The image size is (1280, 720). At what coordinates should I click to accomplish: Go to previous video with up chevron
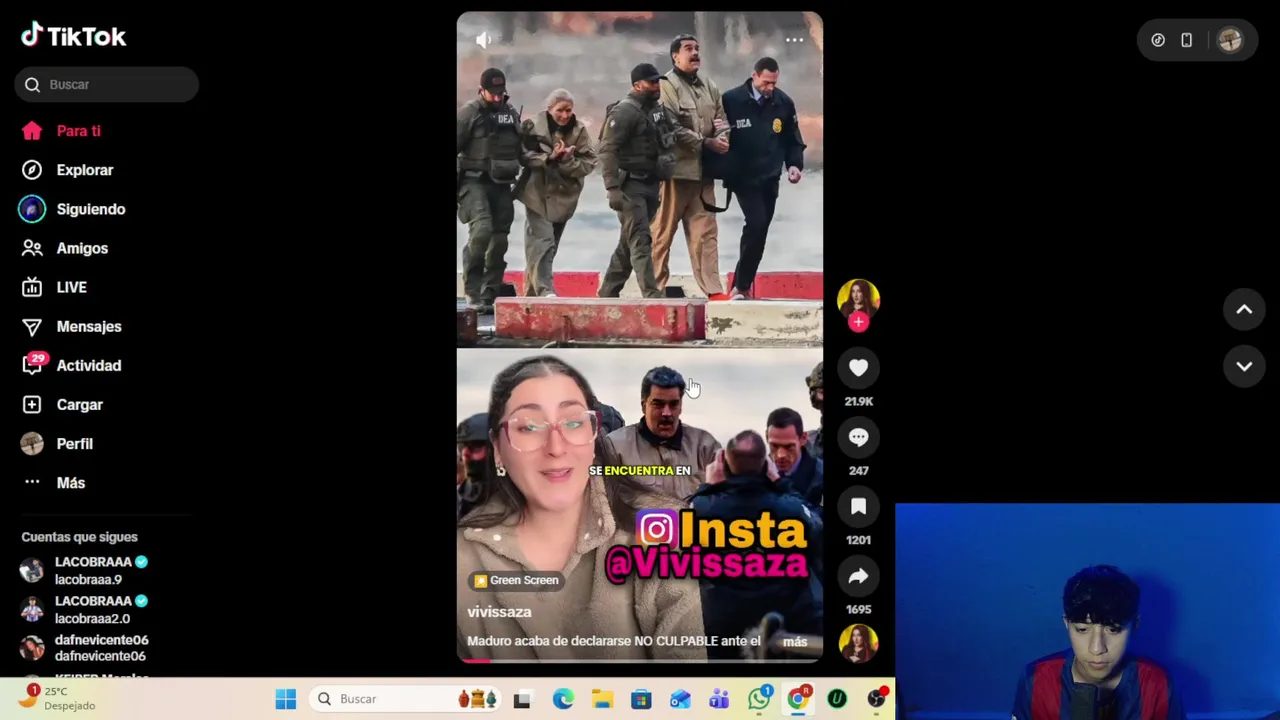pos(1244,310)
